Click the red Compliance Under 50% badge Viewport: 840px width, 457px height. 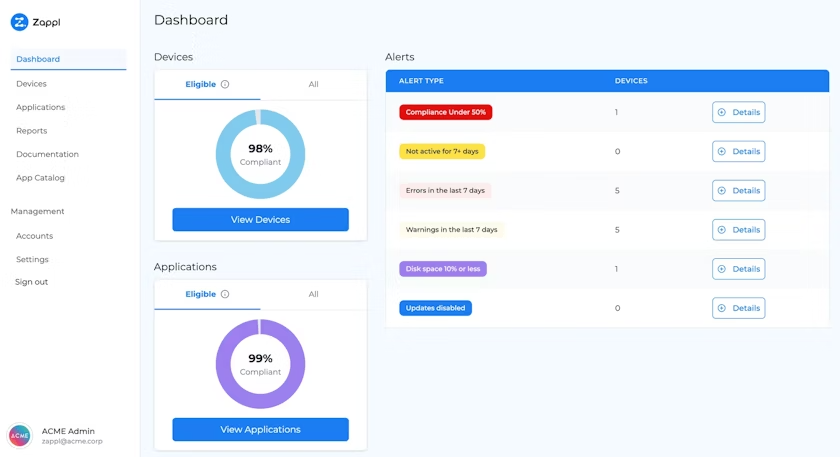pos(445,112)
